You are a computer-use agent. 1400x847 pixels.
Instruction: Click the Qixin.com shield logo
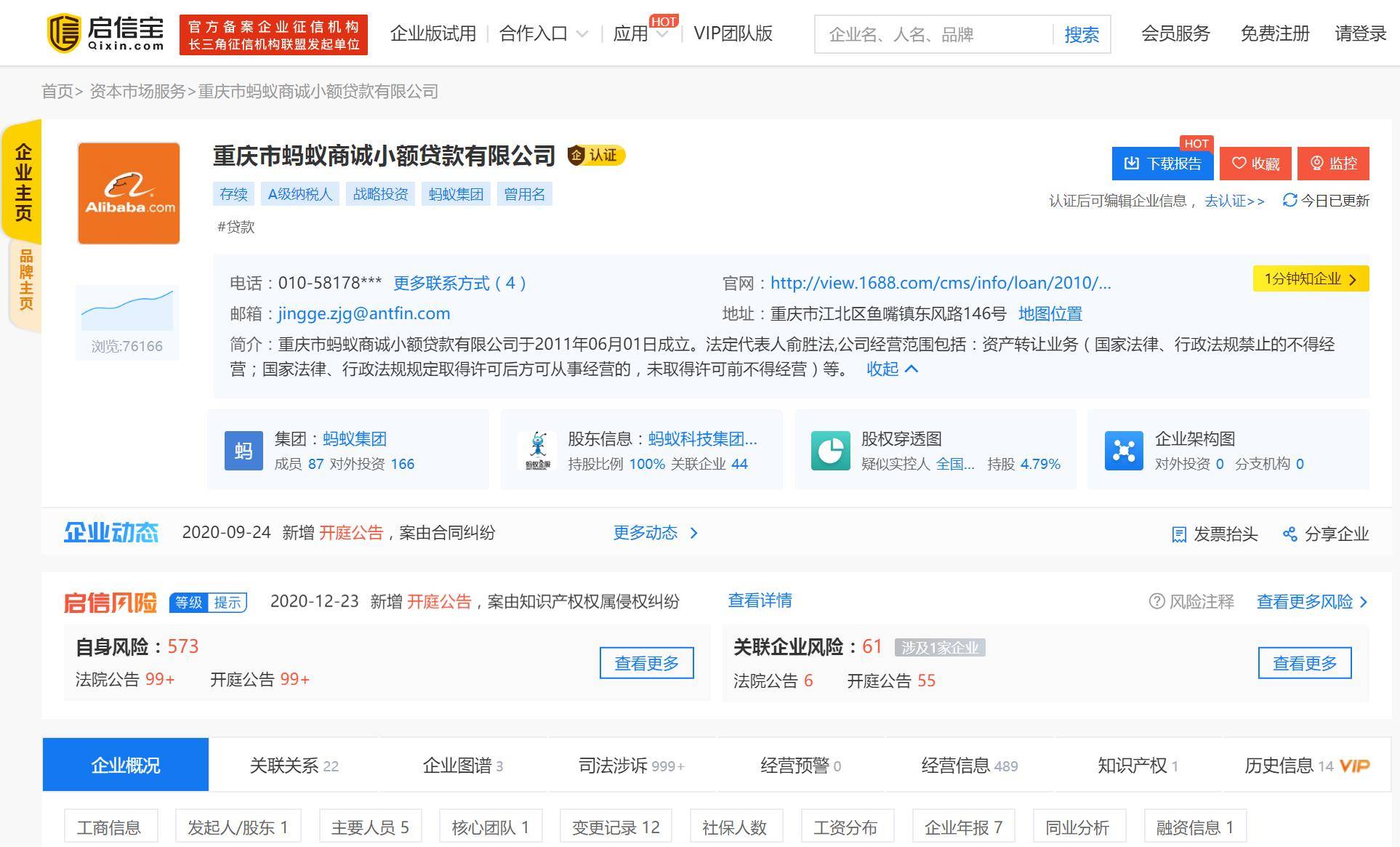click(63, 33)
